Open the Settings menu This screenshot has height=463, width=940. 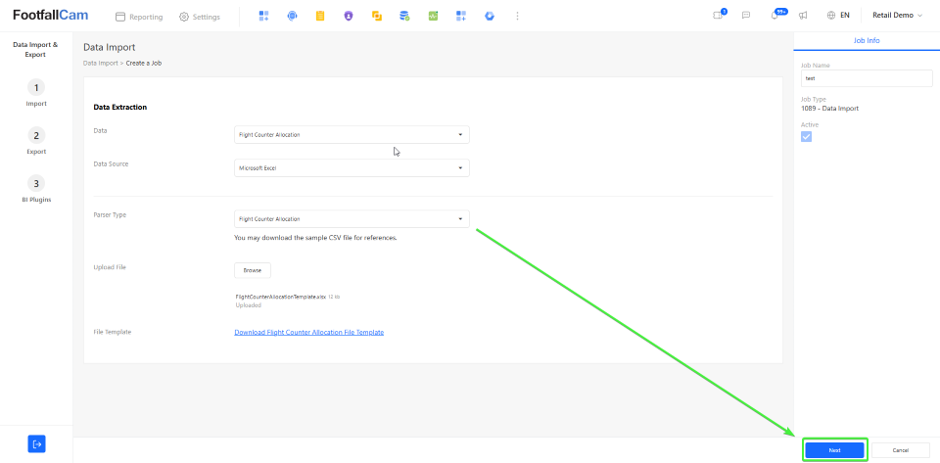tap(200, 17)
